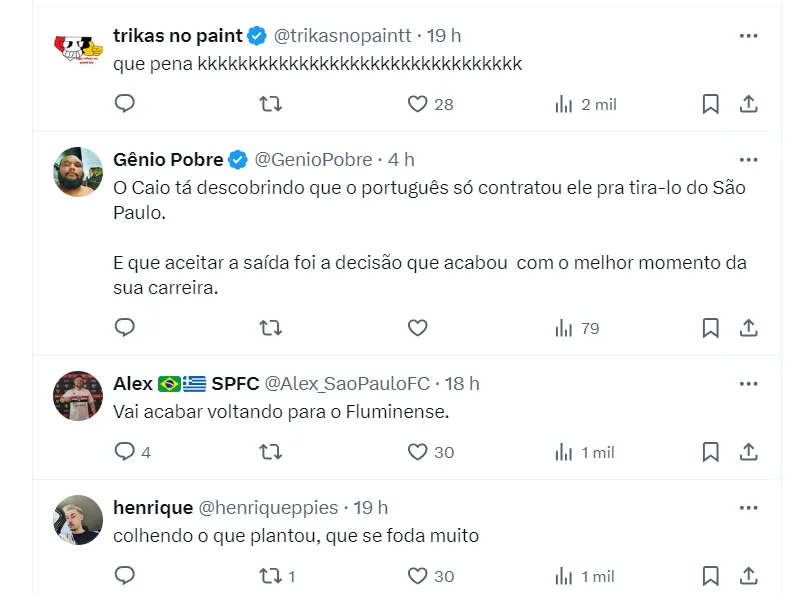
Task: Like the trikas no paint tweet
Action: click(x=418, y=104)
